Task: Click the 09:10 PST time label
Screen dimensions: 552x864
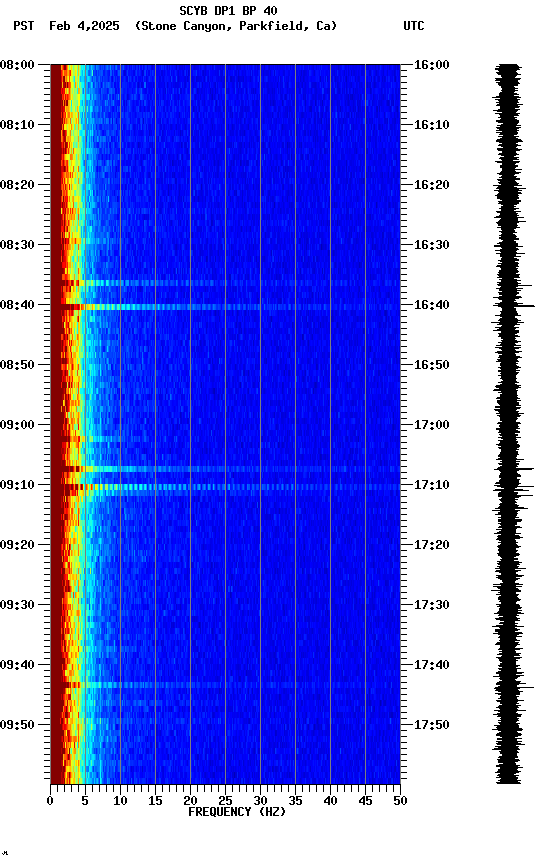Action: 17,485
